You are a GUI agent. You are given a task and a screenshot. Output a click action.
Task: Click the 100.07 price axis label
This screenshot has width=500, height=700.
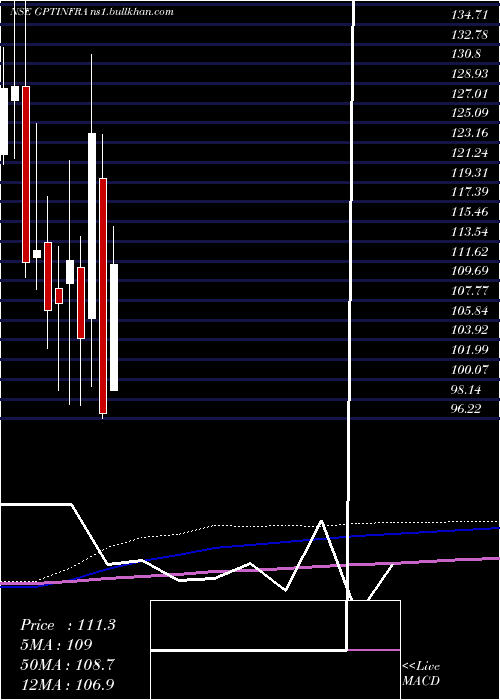click(x=469, y=370)
